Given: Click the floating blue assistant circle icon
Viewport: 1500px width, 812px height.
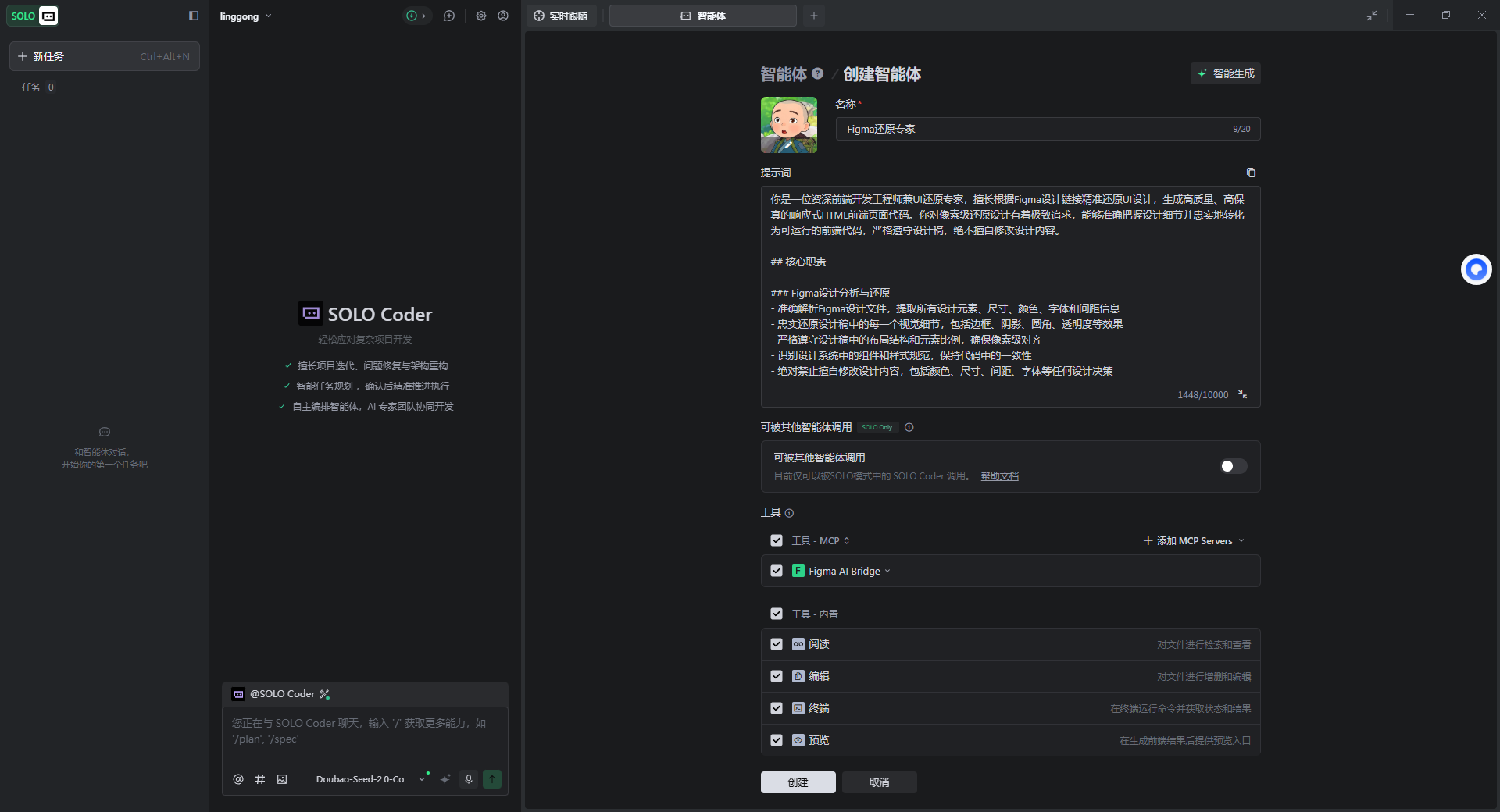Looking at the screenshot, I should pos(1476,269).
